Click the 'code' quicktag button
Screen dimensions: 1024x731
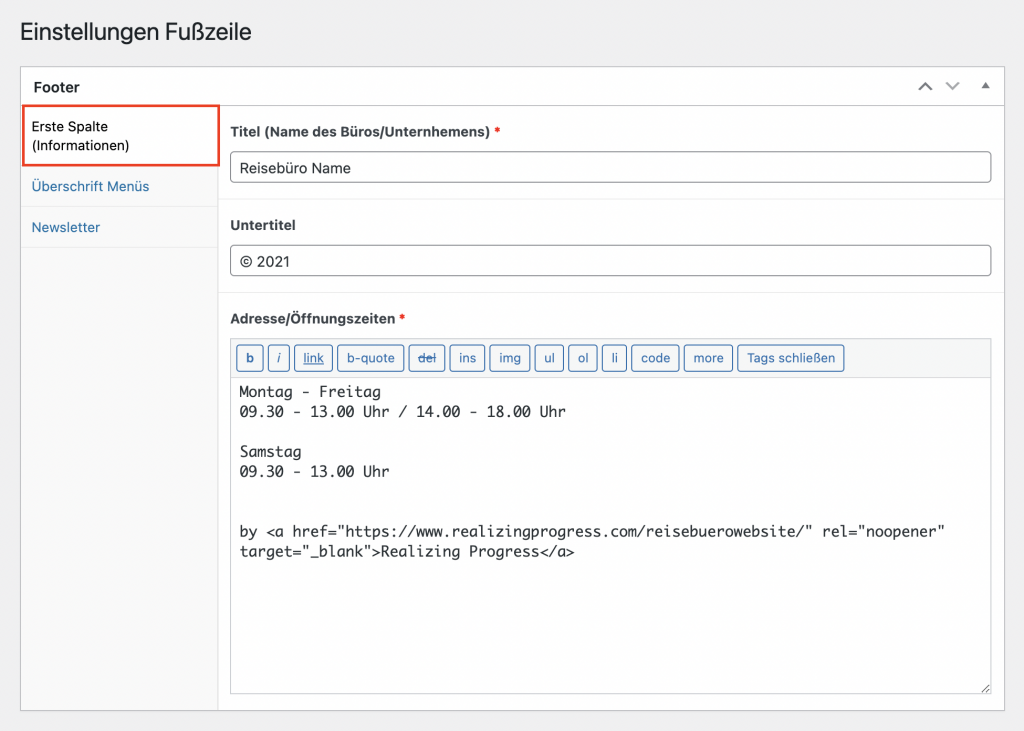(x=655, y=358)
